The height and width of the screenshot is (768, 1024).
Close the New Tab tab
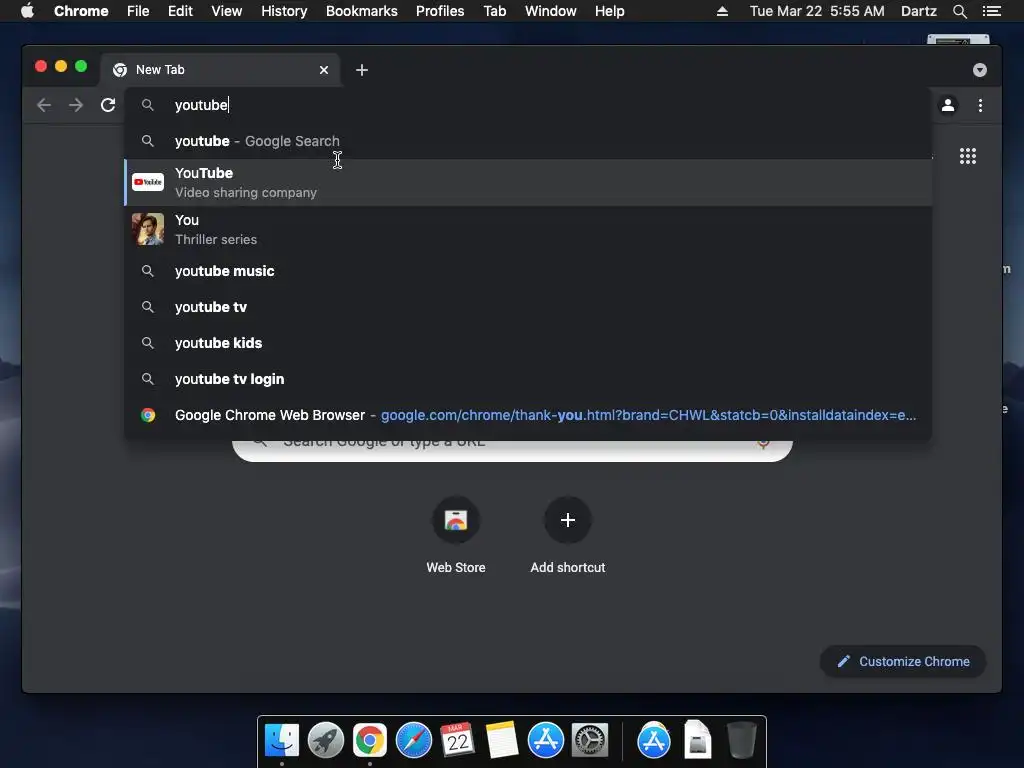coord(324,70)
